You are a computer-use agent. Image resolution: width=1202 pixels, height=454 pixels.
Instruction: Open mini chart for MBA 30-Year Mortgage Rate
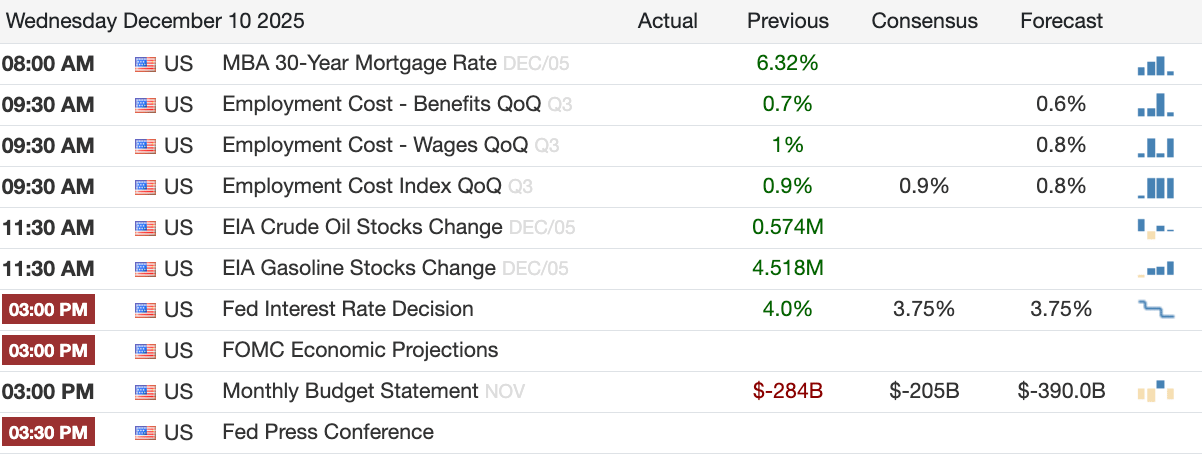point(1155,65)
